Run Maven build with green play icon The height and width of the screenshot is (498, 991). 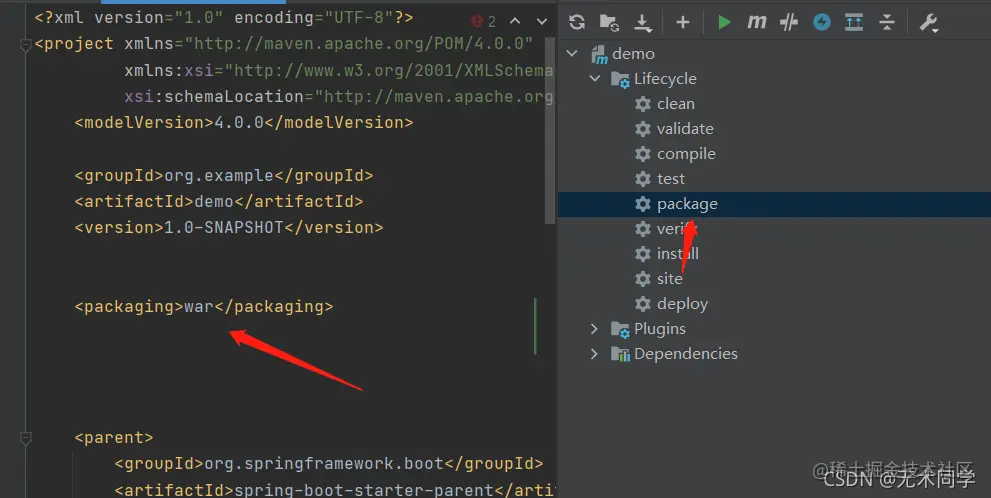pos(724,23)
